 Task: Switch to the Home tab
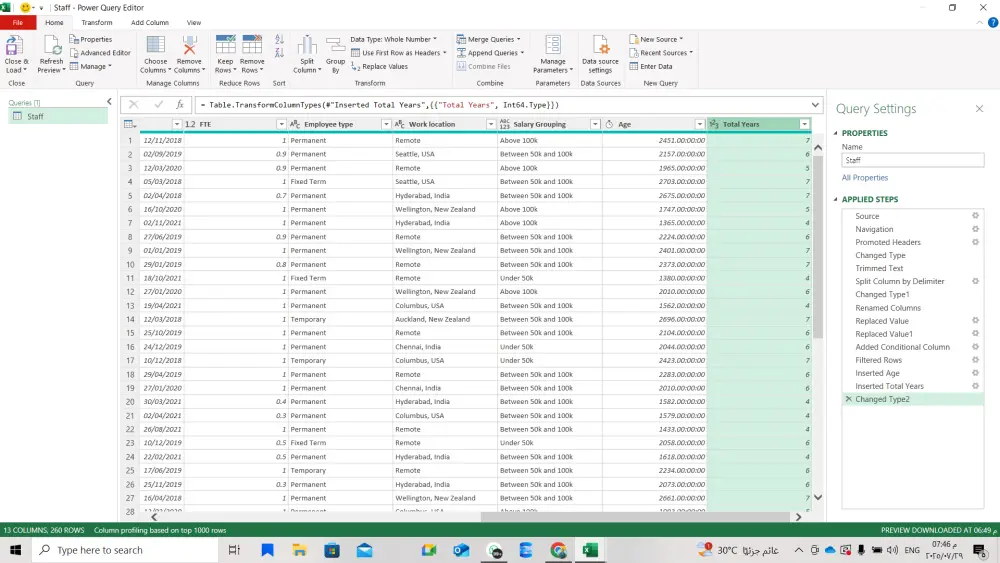click(x=54, y=22)
